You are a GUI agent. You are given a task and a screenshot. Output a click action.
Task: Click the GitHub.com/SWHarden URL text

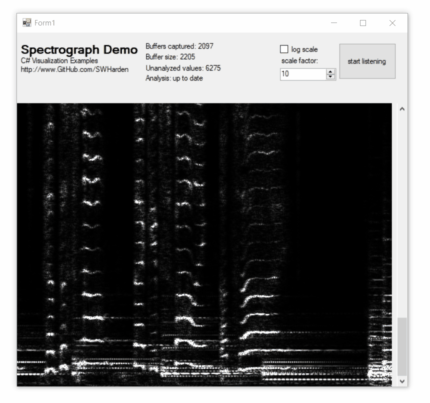tap(75, 69)
